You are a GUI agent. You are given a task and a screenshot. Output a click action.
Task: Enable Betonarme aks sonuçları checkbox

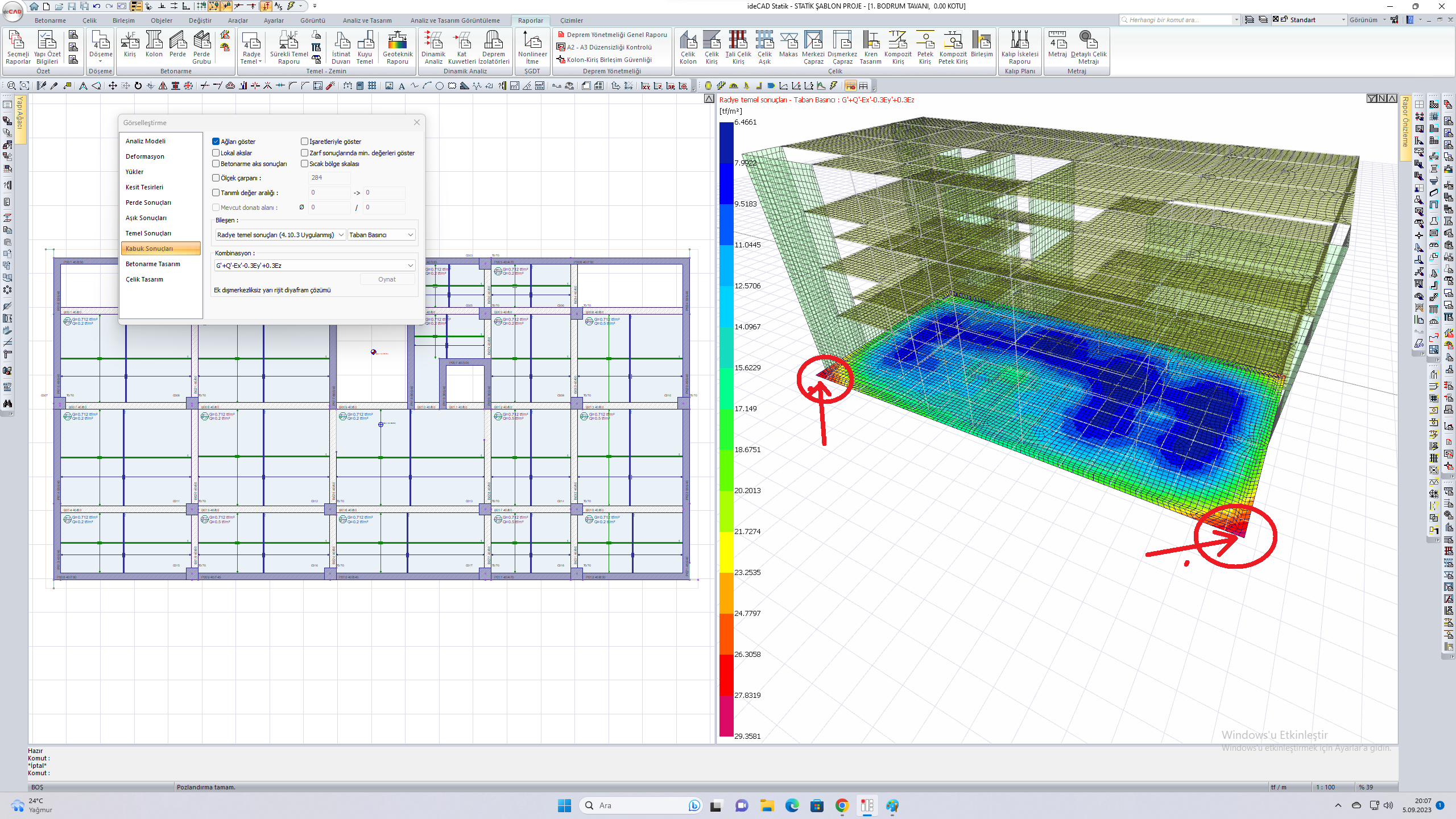click(216, 164)
